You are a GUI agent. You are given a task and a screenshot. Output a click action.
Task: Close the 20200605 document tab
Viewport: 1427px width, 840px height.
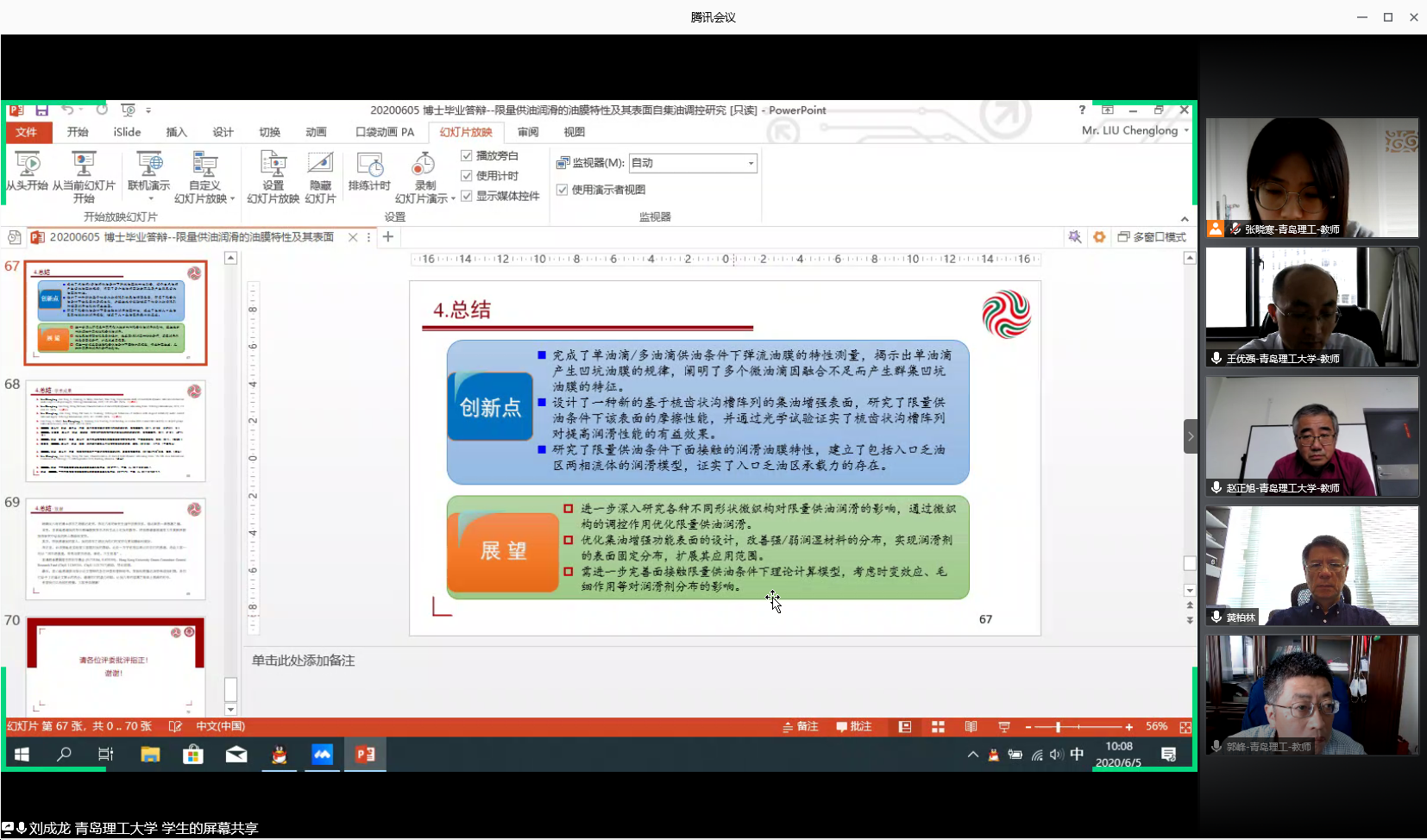click(x=353, y=237)
